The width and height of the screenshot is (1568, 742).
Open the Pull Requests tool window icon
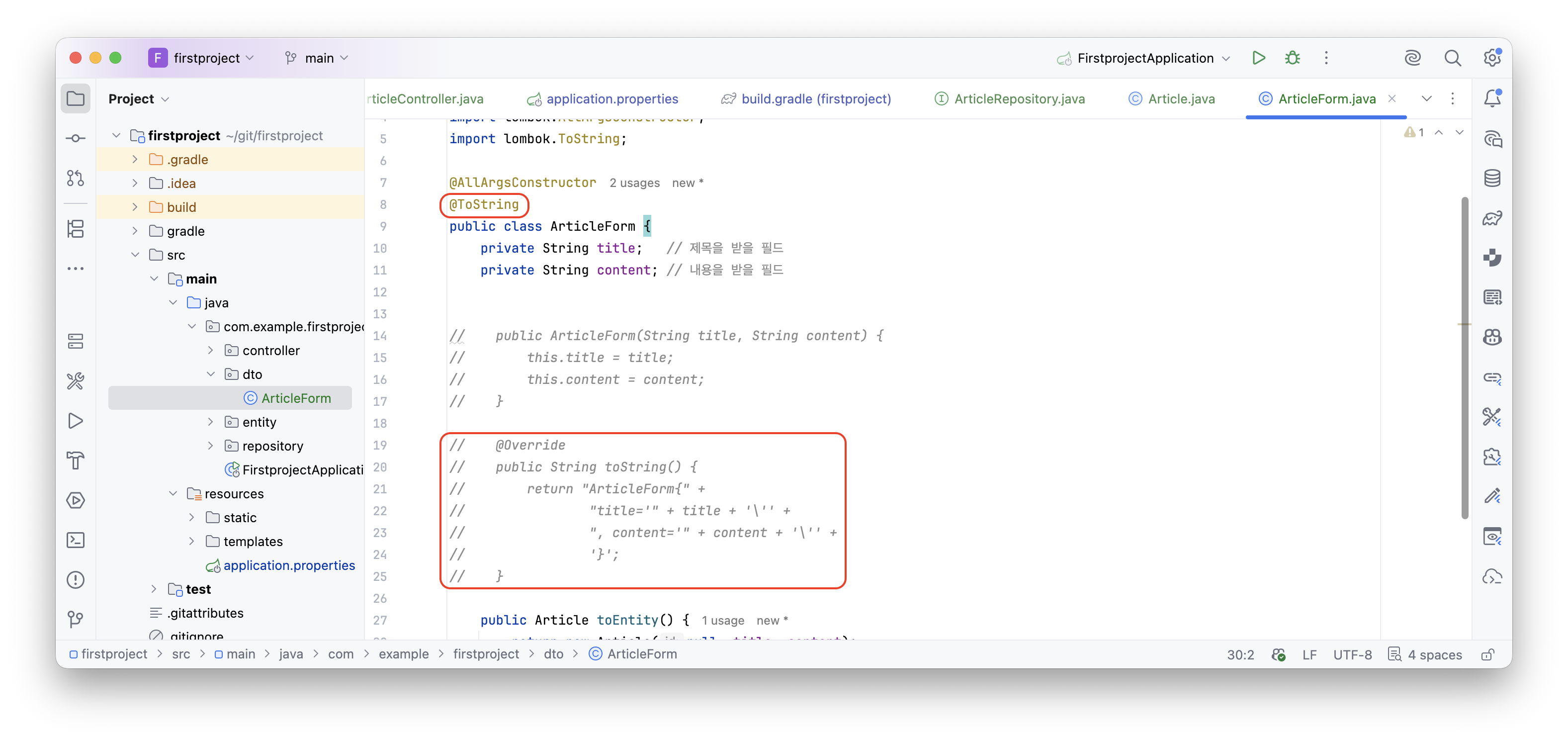[76, 178]
